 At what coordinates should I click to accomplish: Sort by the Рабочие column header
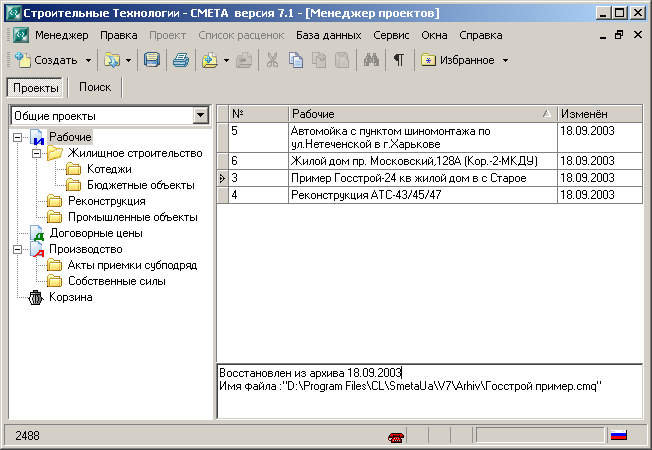(422, 114)
